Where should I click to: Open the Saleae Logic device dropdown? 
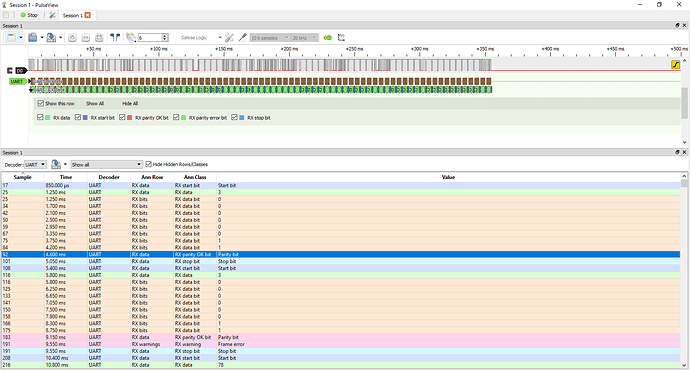[200, 38]
